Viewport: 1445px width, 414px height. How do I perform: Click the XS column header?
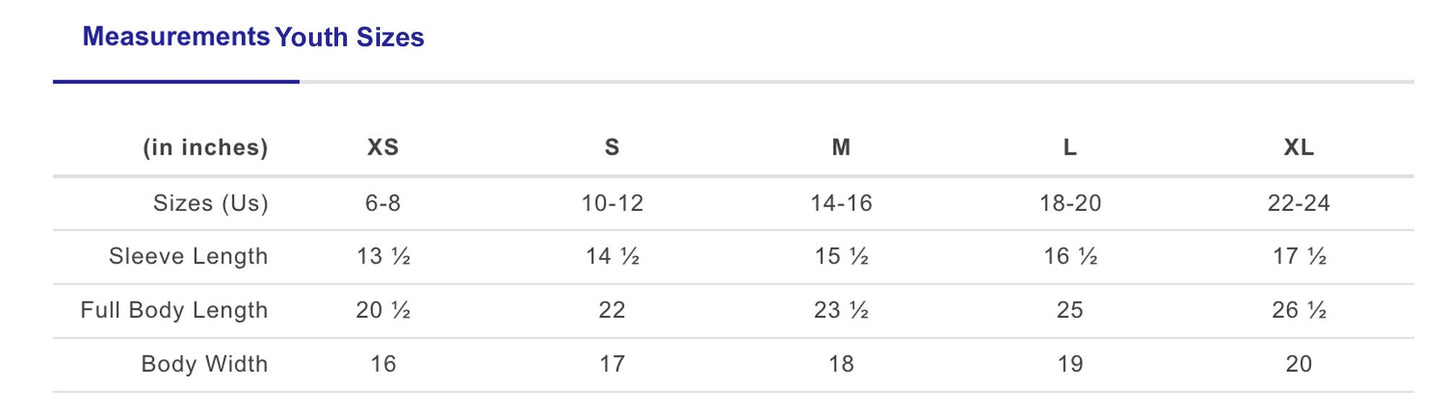pyautogui.click(x=383, y=148)
